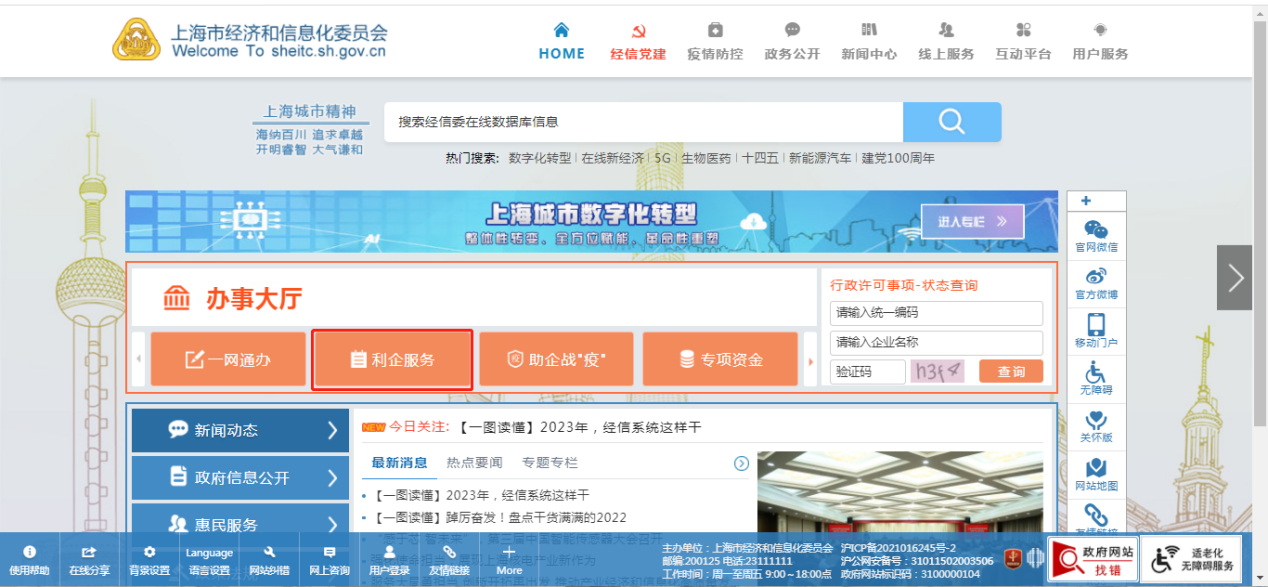Select the 无障碍 accessibility wheelchair icon

coord(1096,378)
